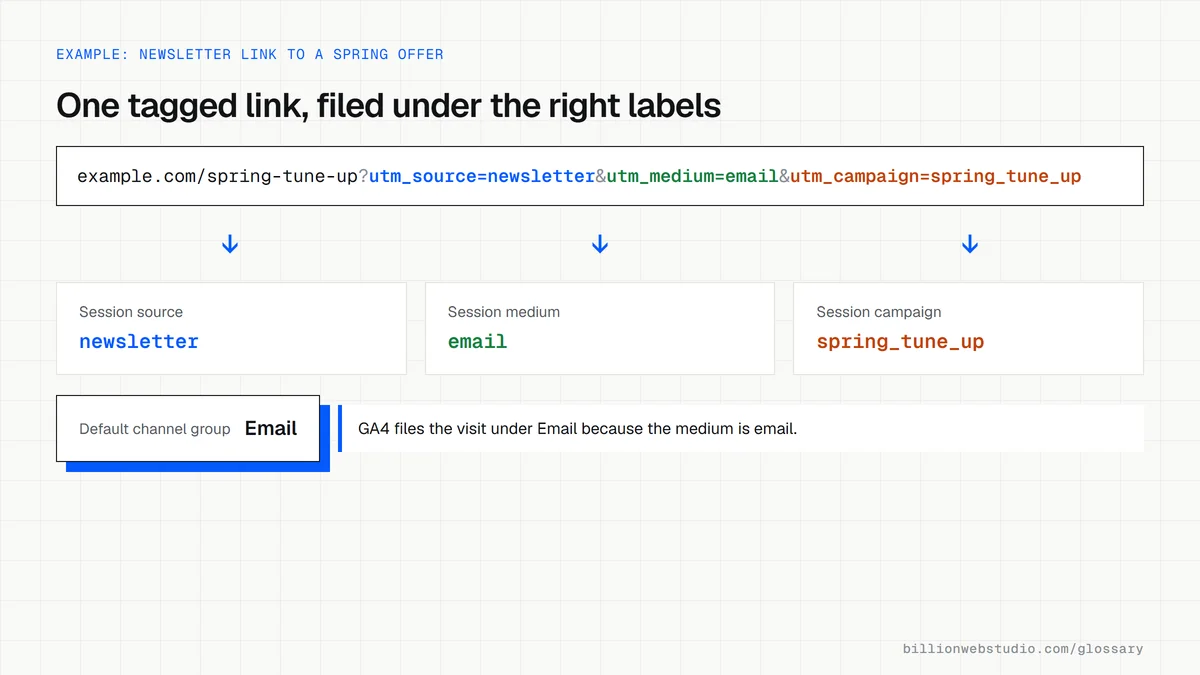The image size is (1200, 675).
Task: Click the 'Example: Newsletter link to a spring offer' caption
Action: point(249,54)
